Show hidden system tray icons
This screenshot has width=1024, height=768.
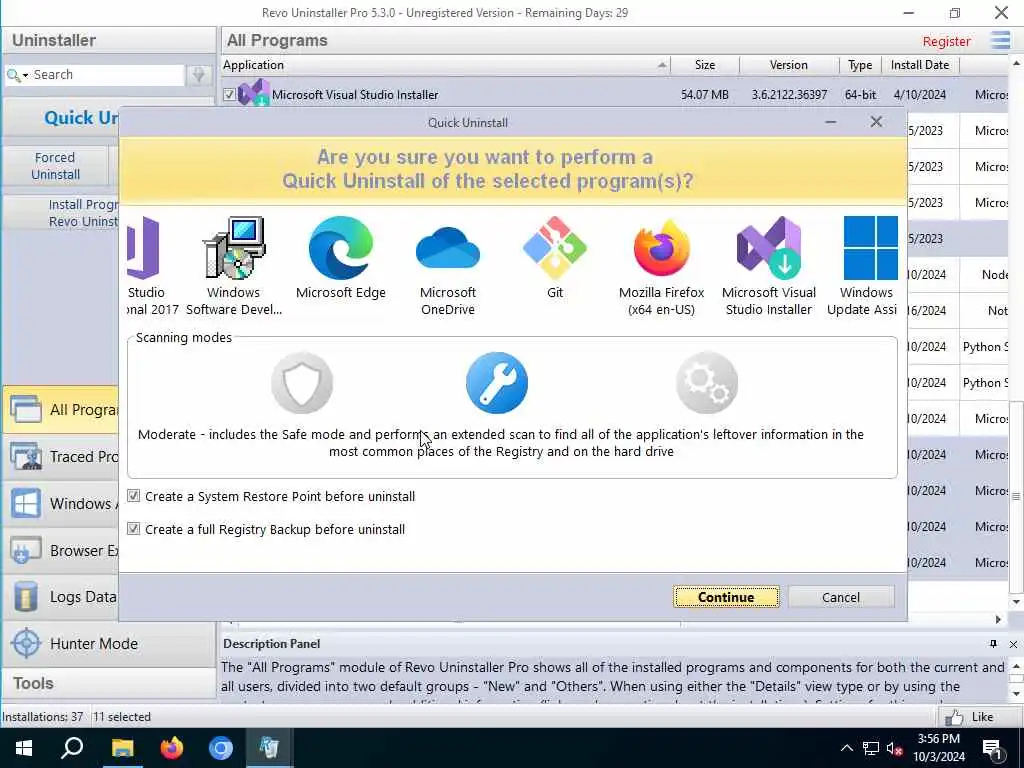pyautogui.click(x=846, y=748)
